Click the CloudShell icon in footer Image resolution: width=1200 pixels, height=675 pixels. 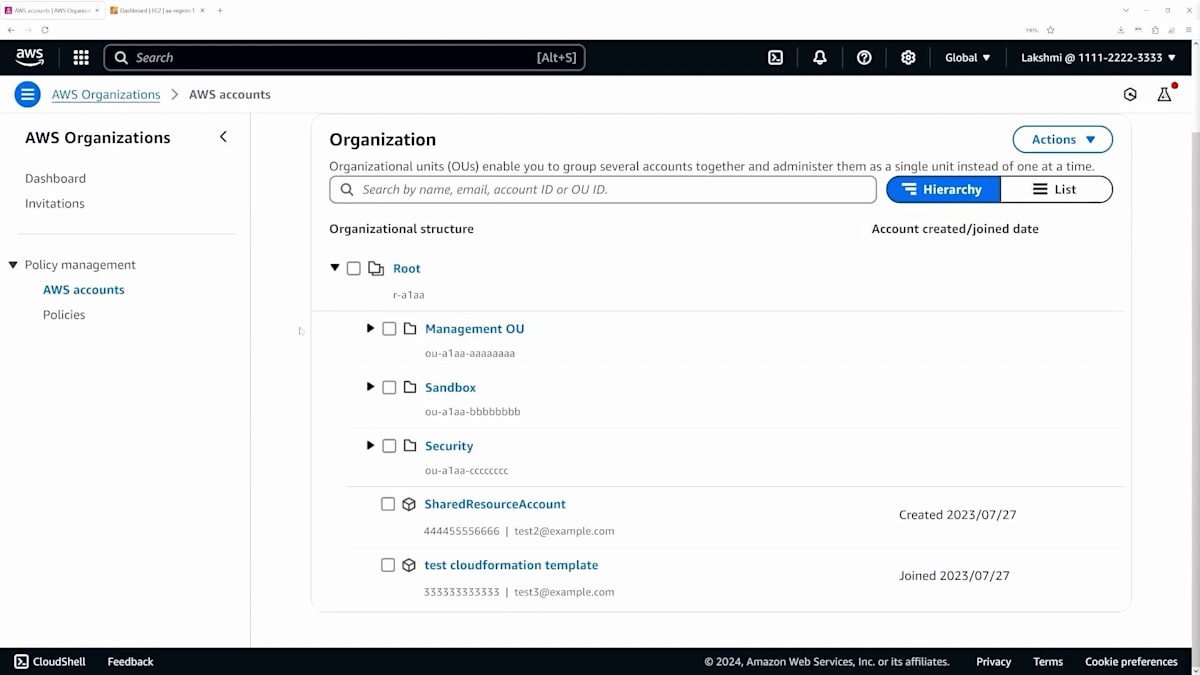coord(21,661)
